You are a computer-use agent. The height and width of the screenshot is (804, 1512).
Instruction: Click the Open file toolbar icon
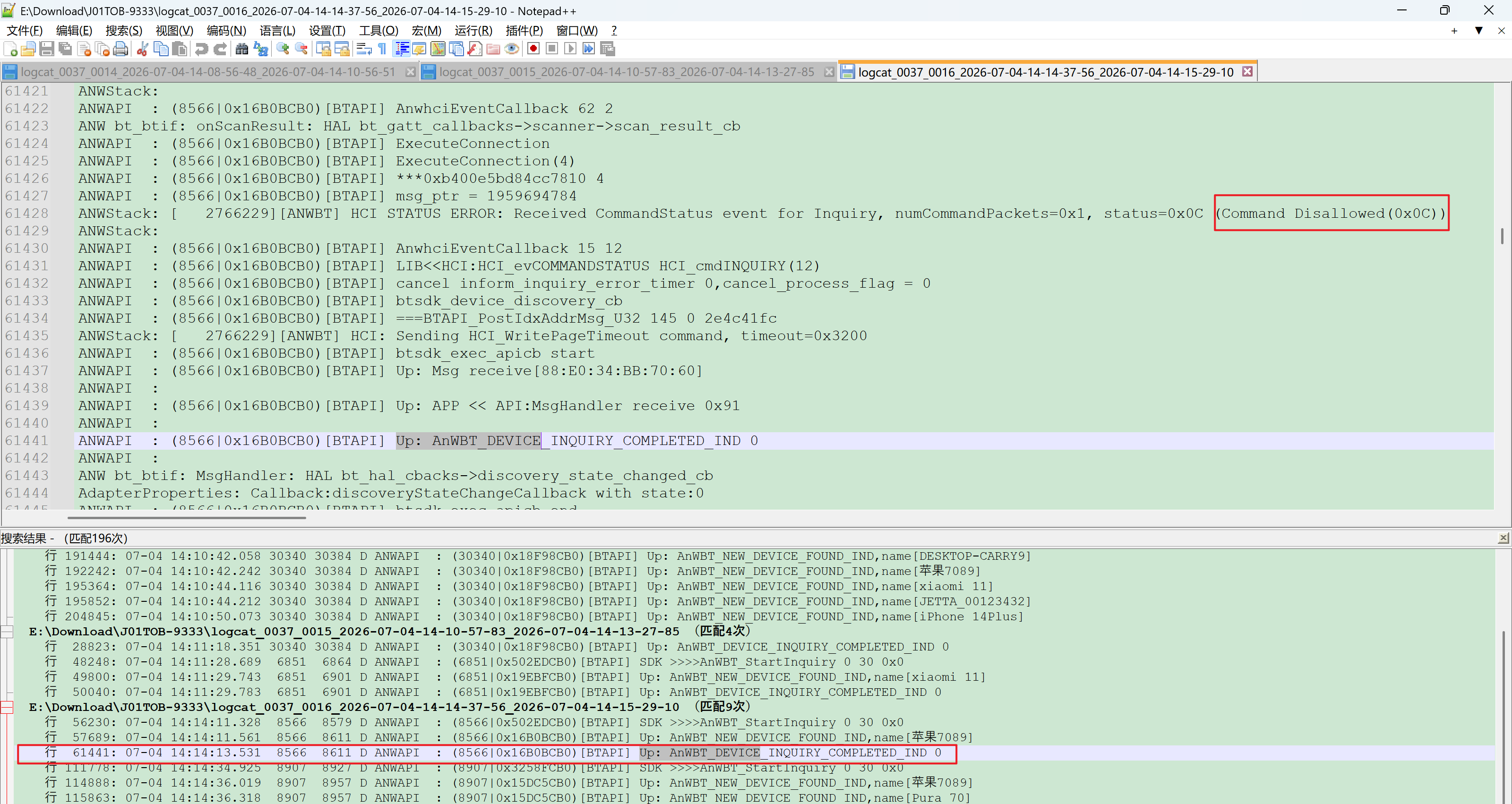(x=28, y=49)
